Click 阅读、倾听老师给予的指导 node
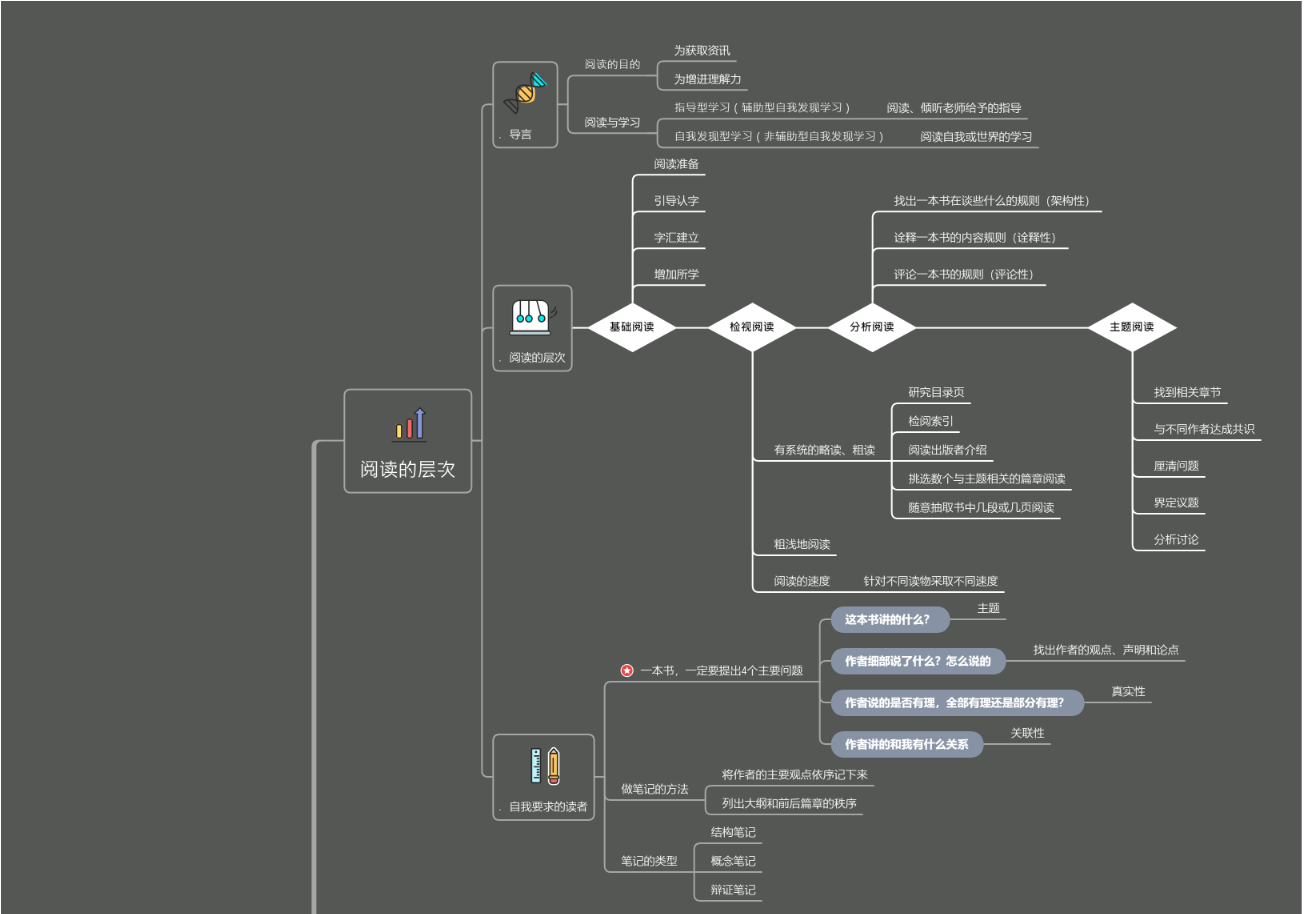The height and width of the screenshot is (914, 1304). pyautogui.click(x=954, y=108)
